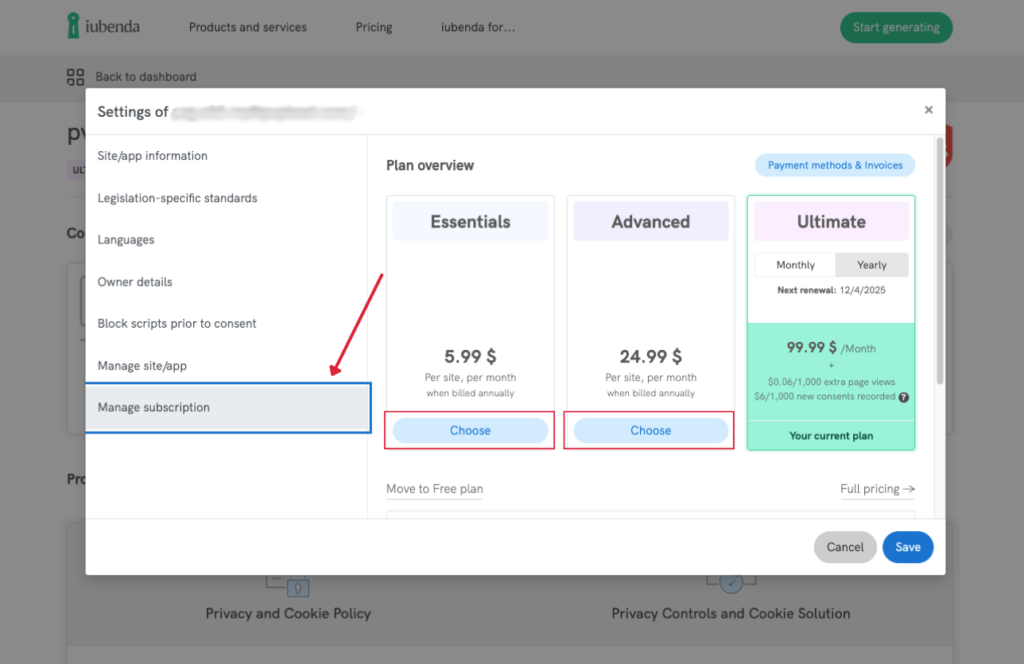1024x664 pixels.
Task: Open Site/app information settings
Action: pos(152,156)
